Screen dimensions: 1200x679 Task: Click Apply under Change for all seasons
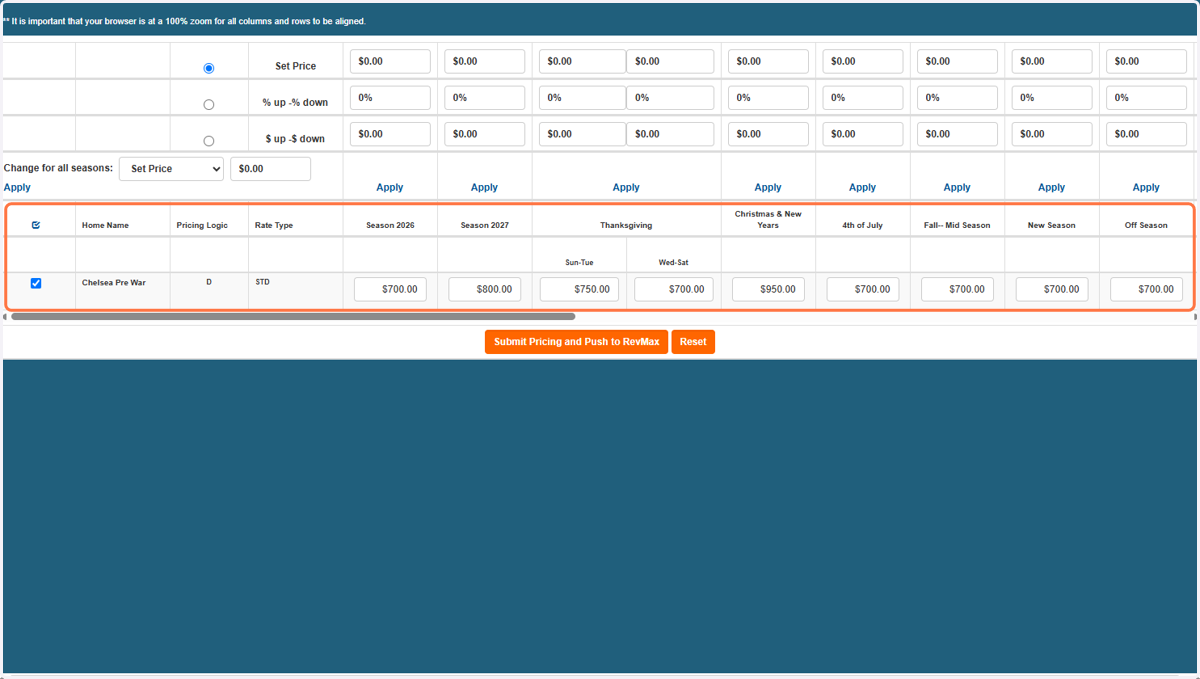click(17, 187)
